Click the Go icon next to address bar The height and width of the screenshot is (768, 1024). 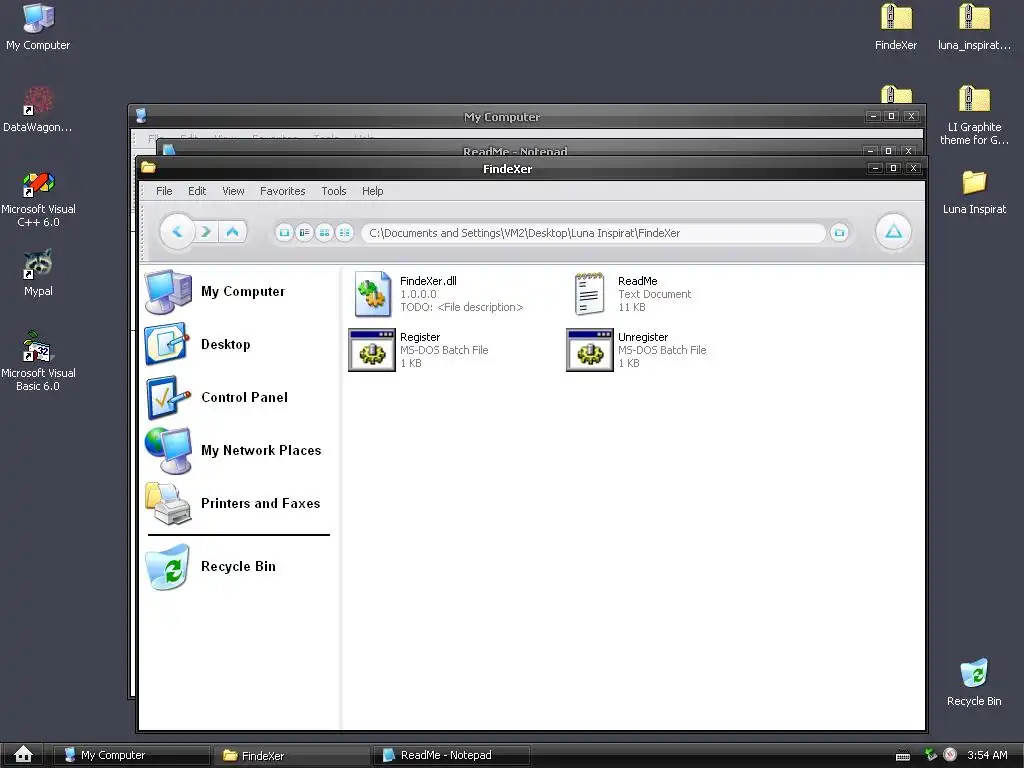(x=839, y=232)
